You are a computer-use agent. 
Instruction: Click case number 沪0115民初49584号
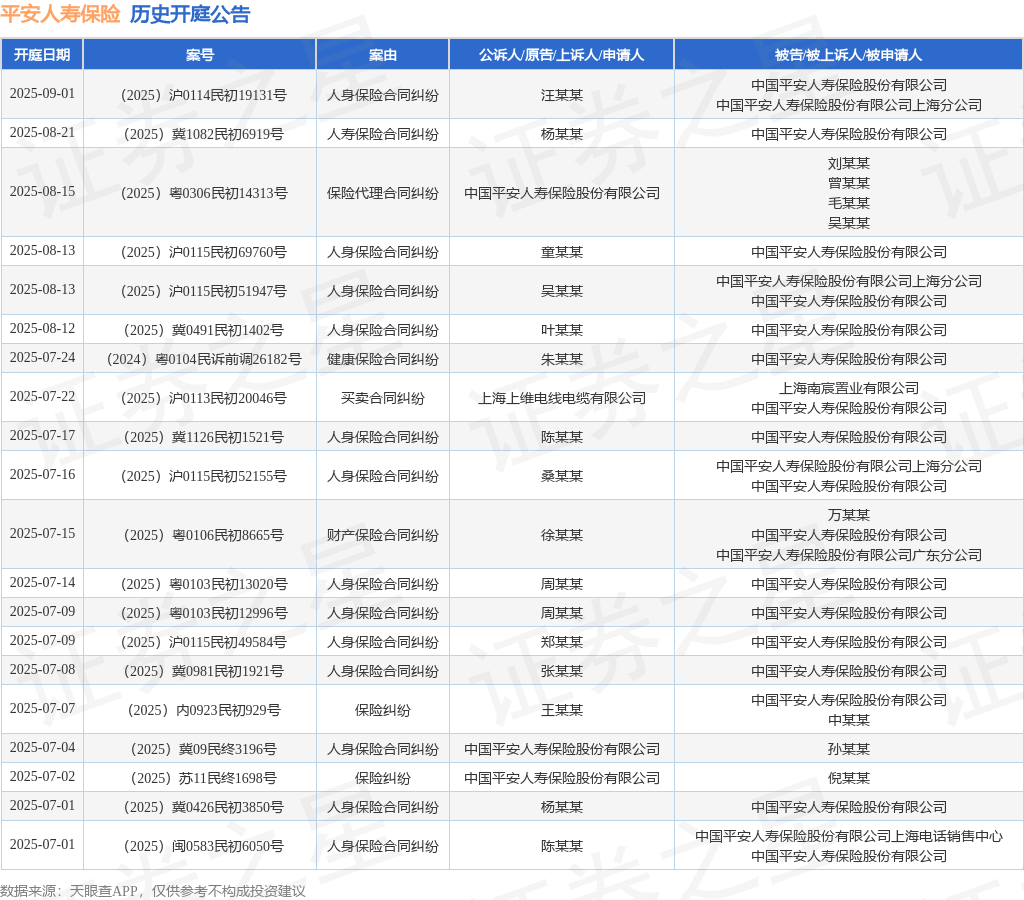pyautogui.click(x=204, y=643)
